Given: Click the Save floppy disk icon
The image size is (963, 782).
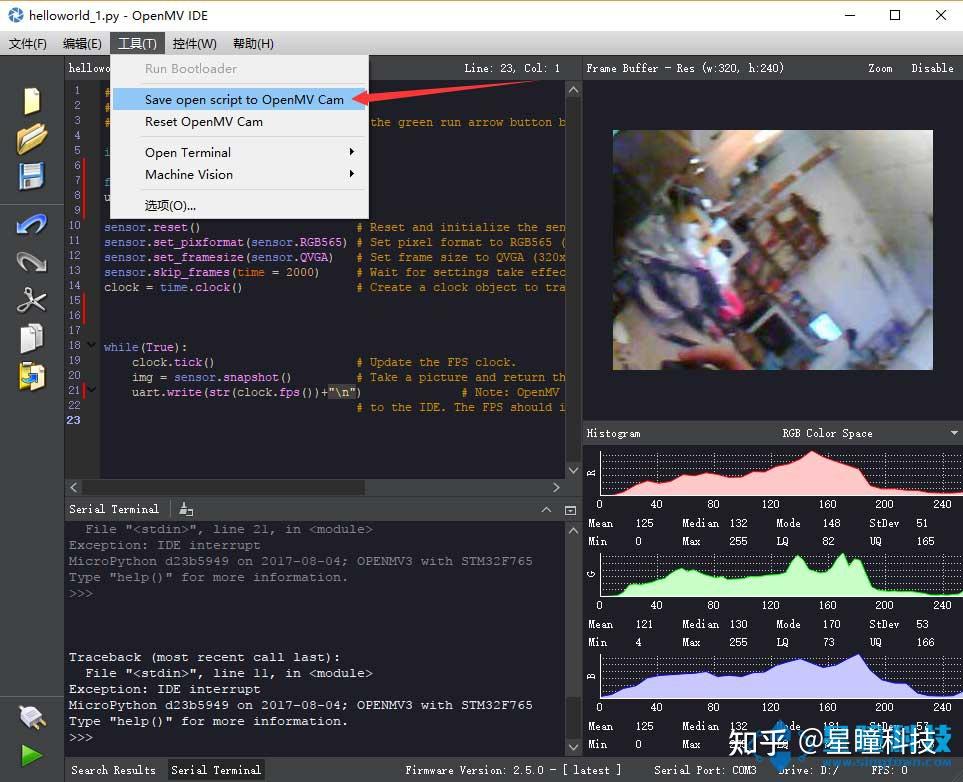Looking at the screenshot, I should 32,177.
